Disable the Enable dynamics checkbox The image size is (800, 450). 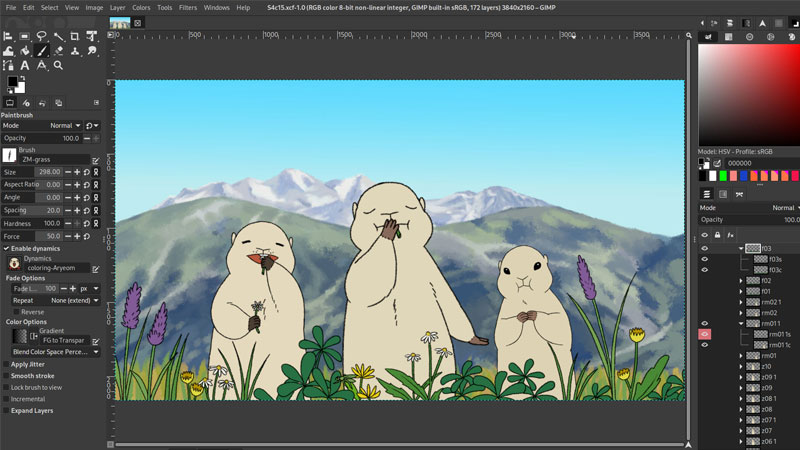pos(6,248)
